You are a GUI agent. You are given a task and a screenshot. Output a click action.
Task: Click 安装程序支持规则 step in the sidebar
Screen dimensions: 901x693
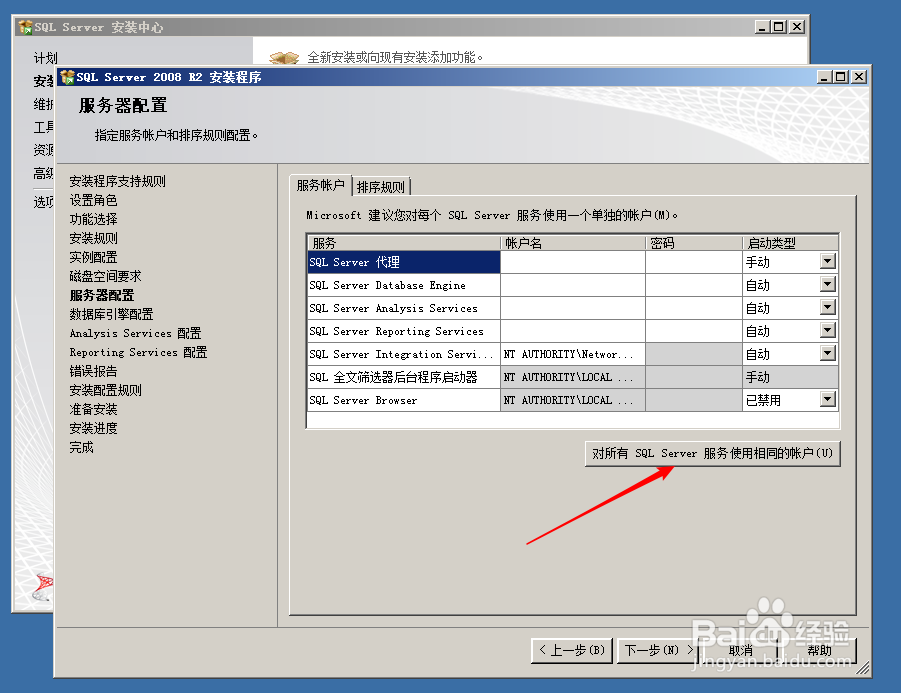tap(117, 181)
